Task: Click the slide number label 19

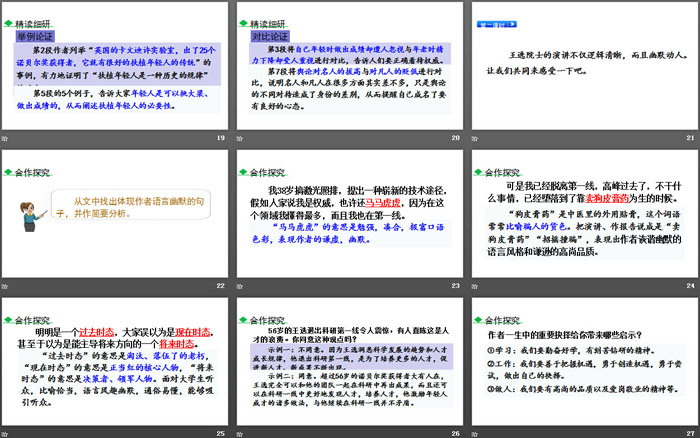Action: click(x=221, y=138)
